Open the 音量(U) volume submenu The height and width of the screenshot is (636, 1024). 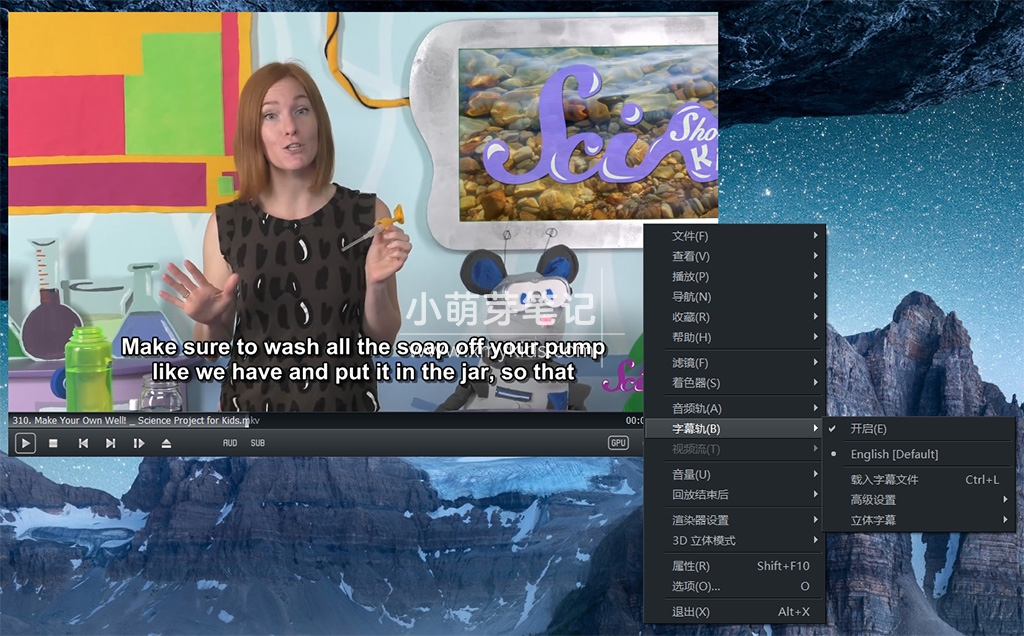[x=691, y=474]
